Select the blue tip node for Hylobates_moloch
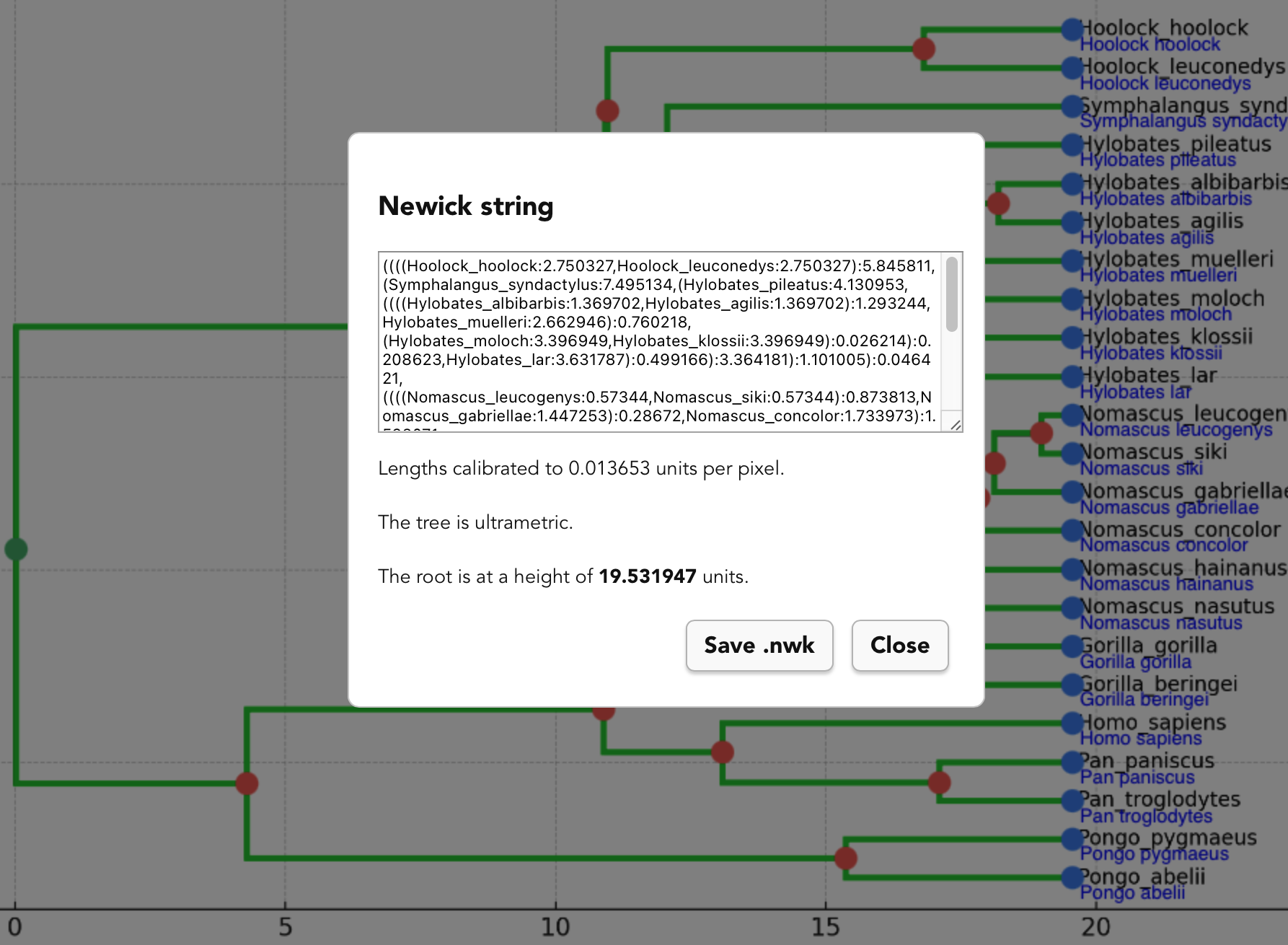This screenshot has height=945, width=1288. click(x=1072, y=299)
